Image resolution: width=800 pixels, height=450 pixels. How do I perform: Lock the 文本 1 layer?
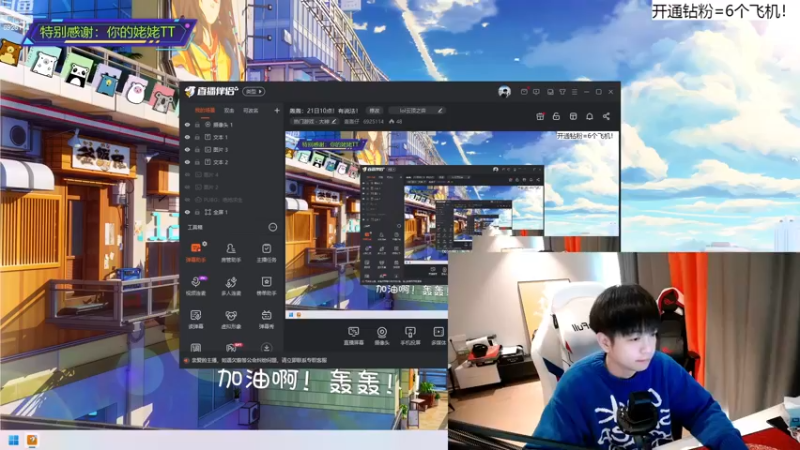(197, 137)
